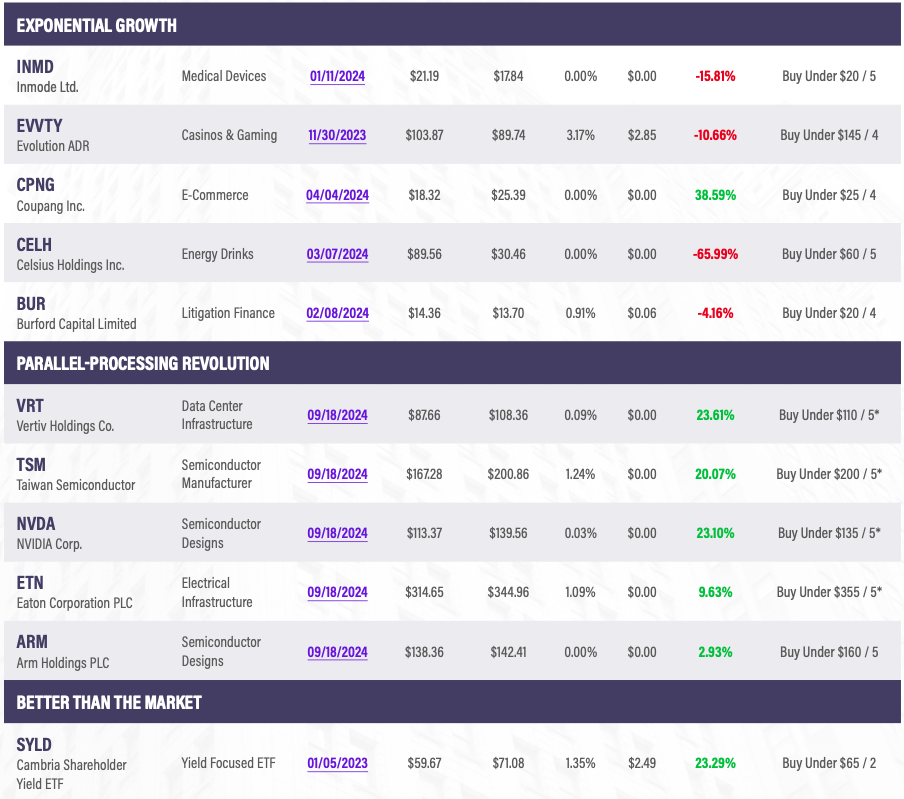904x799 pixels.
Task: Click the 23.61% return for VRT
Action: click(x=715, y=415)
